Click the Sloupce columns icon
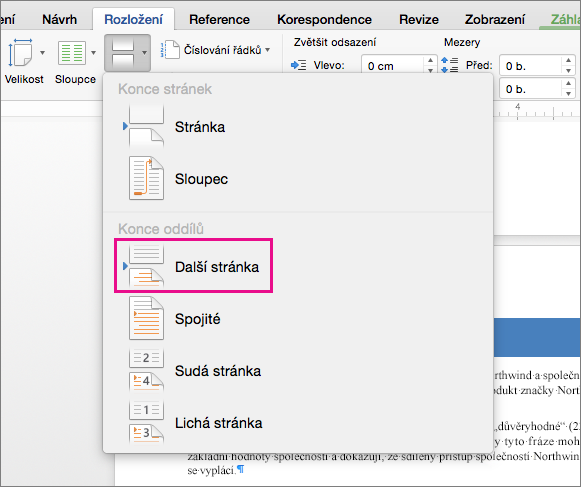 click(x=72, y=53)
